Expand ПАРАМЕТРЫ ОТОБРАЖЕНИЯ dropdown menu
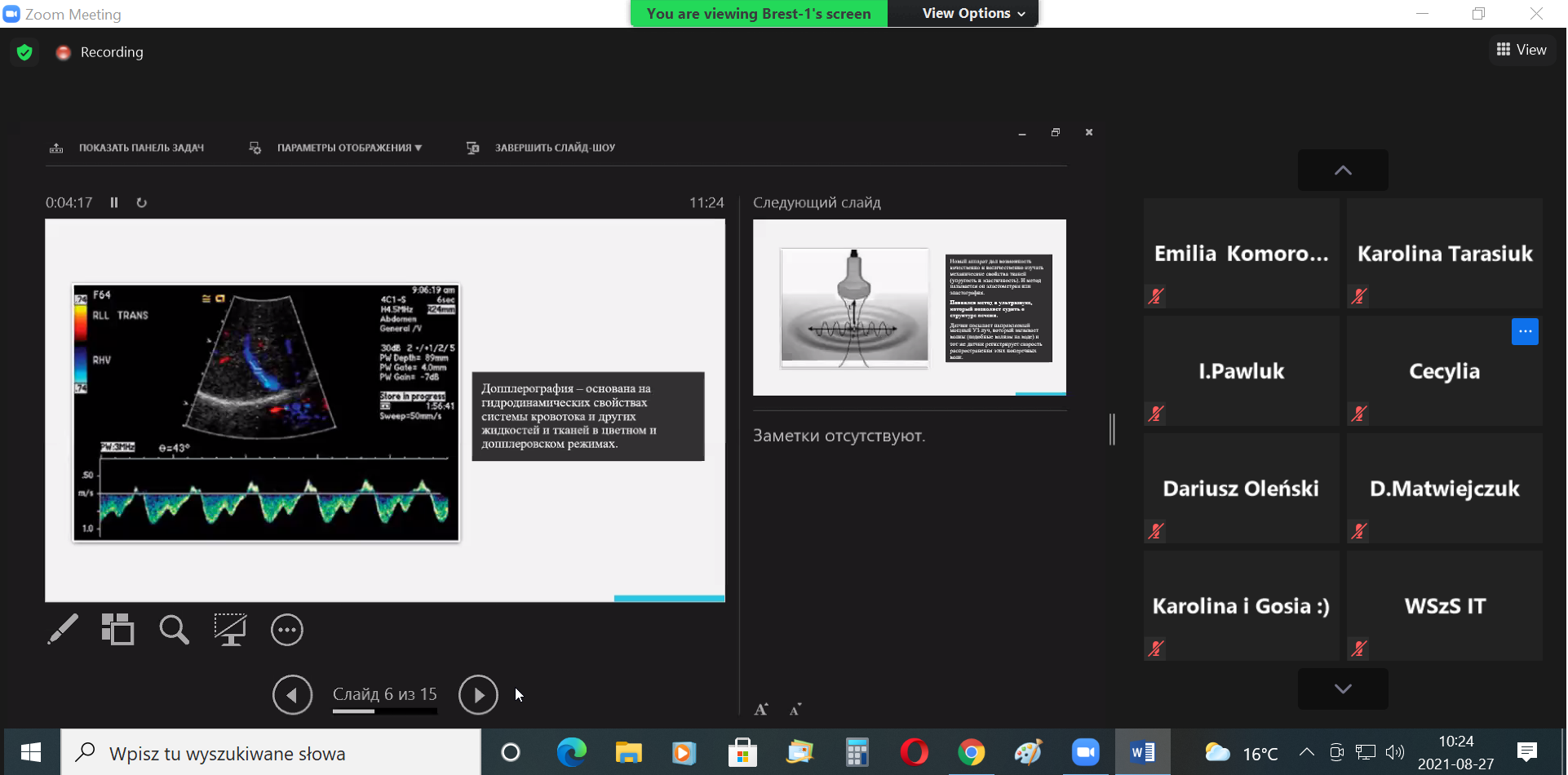This screenshot has height=775, width=1568. pos(349,148)
